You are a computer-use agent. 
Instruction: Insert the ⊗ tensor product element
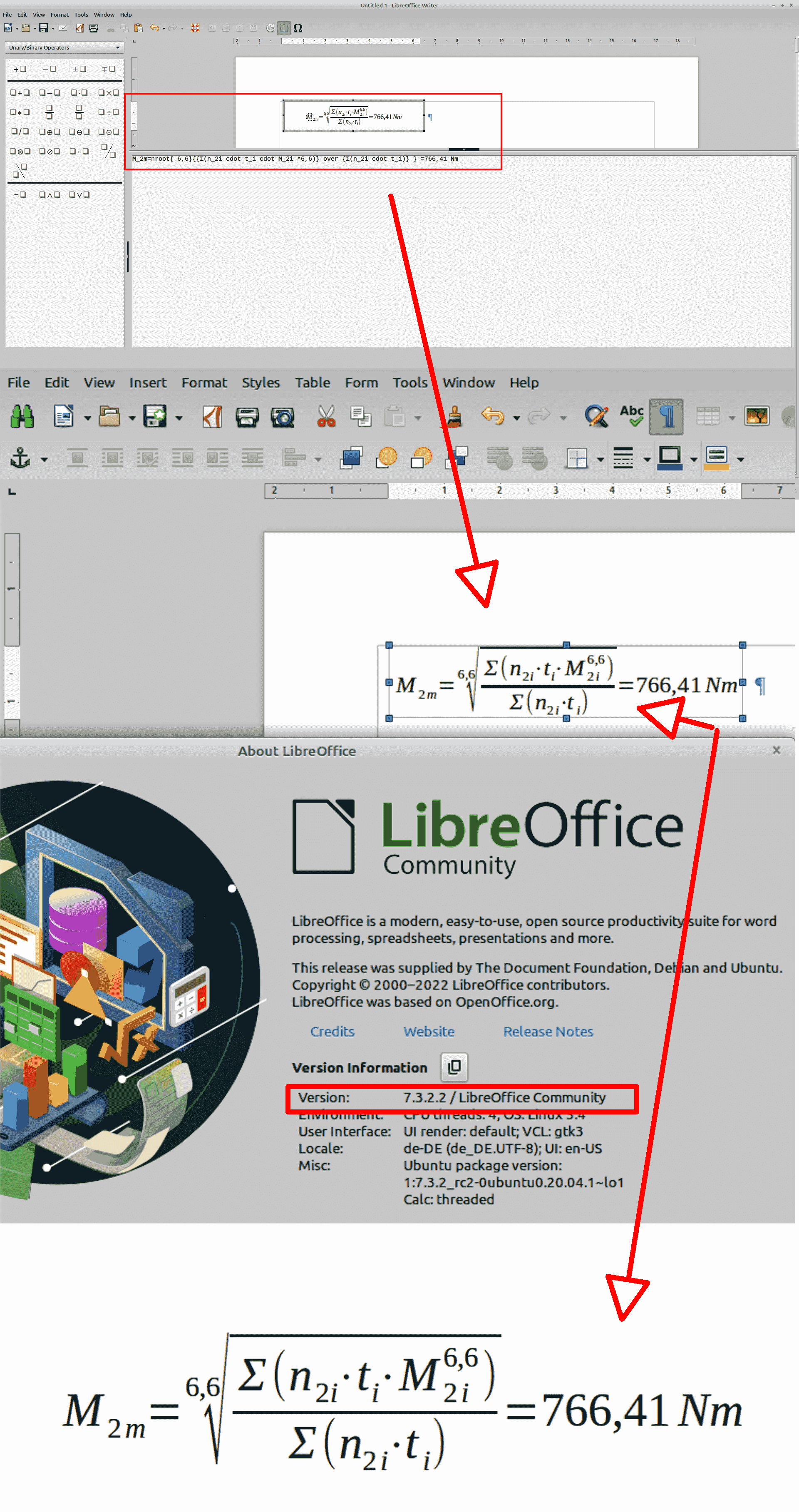20,152
